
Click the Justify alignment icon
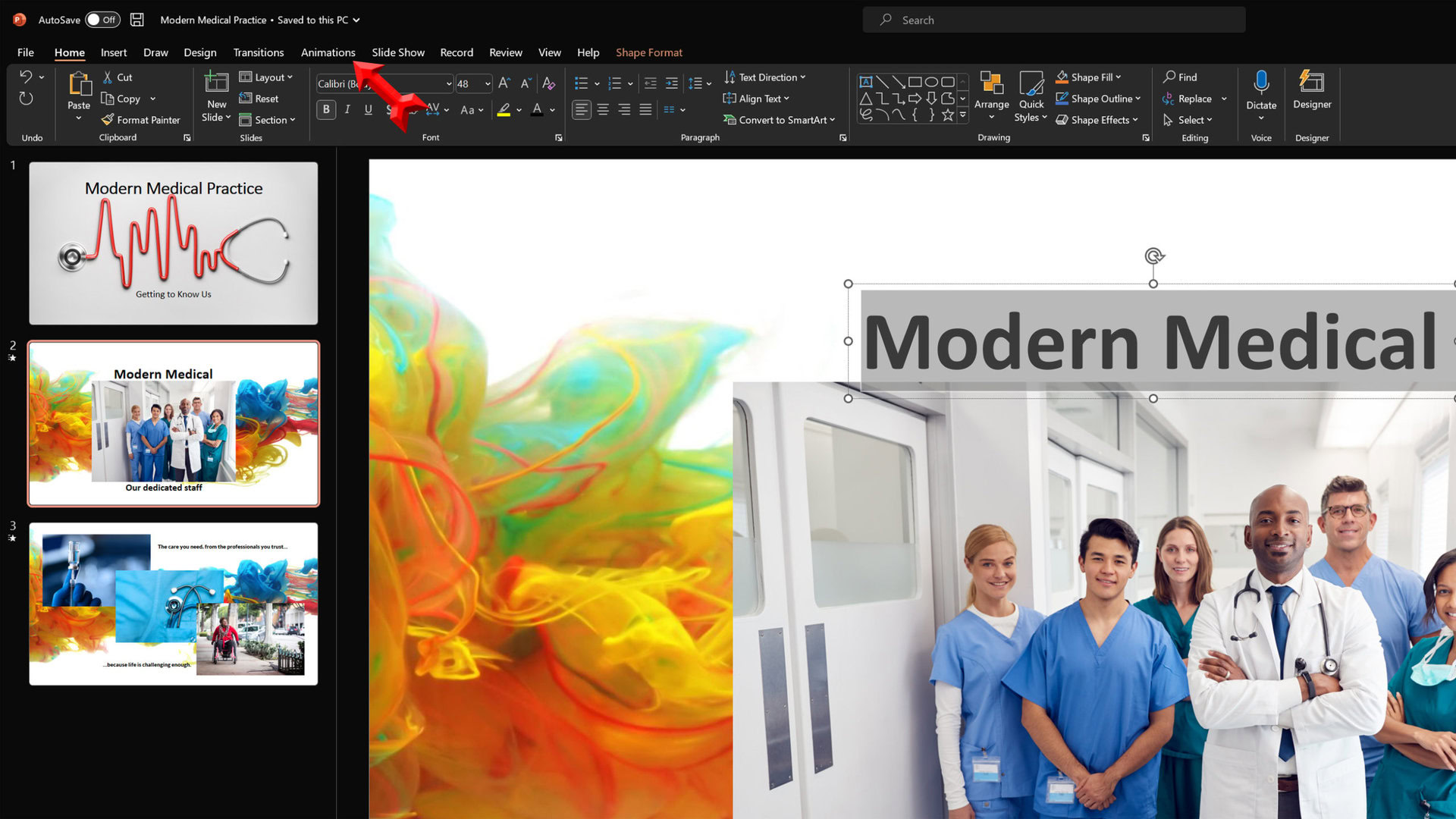click(x=645, y=110)
